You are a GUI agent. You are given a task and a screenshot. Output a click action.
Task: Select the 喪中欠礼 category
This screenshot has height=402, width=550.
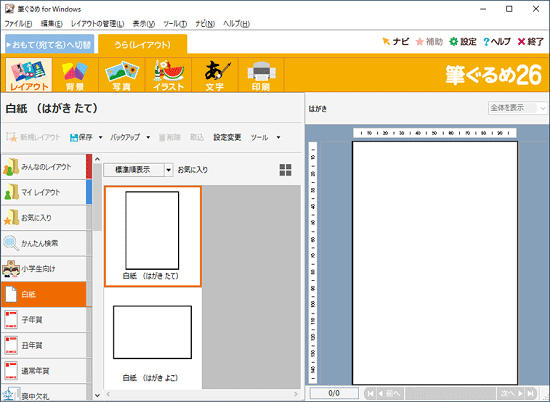point(43,393)
